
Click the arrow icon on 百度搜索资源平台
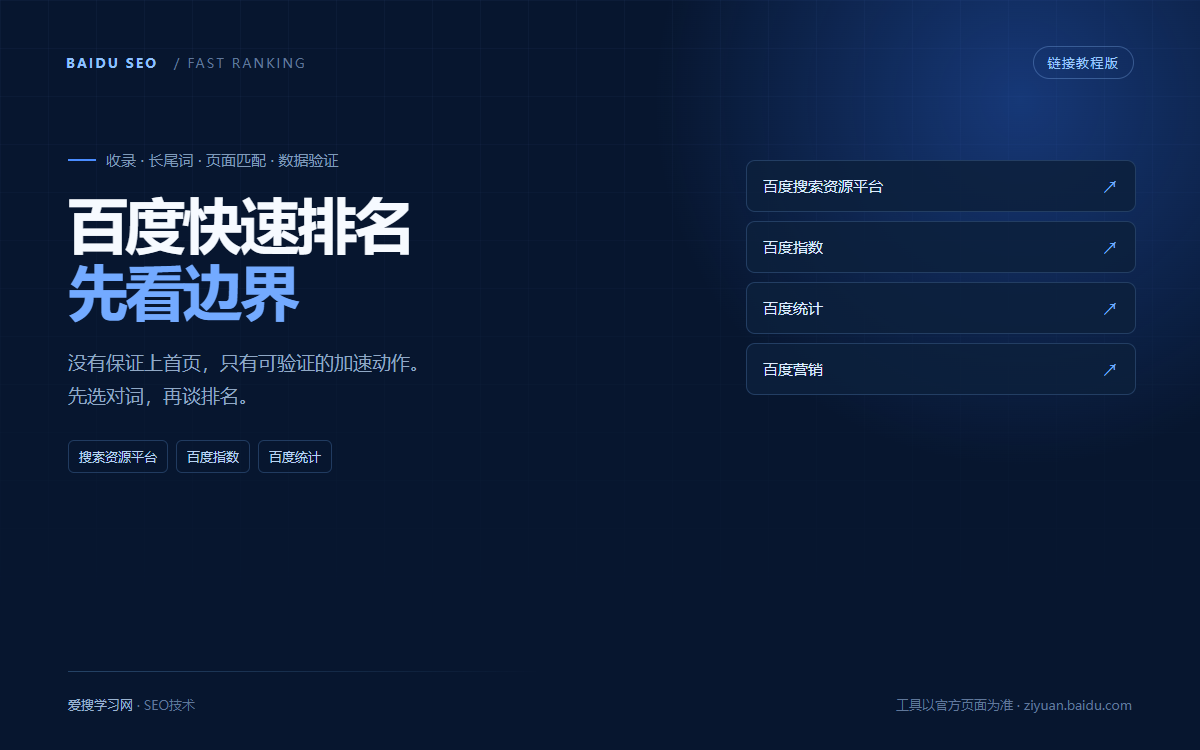point(1109,187)
